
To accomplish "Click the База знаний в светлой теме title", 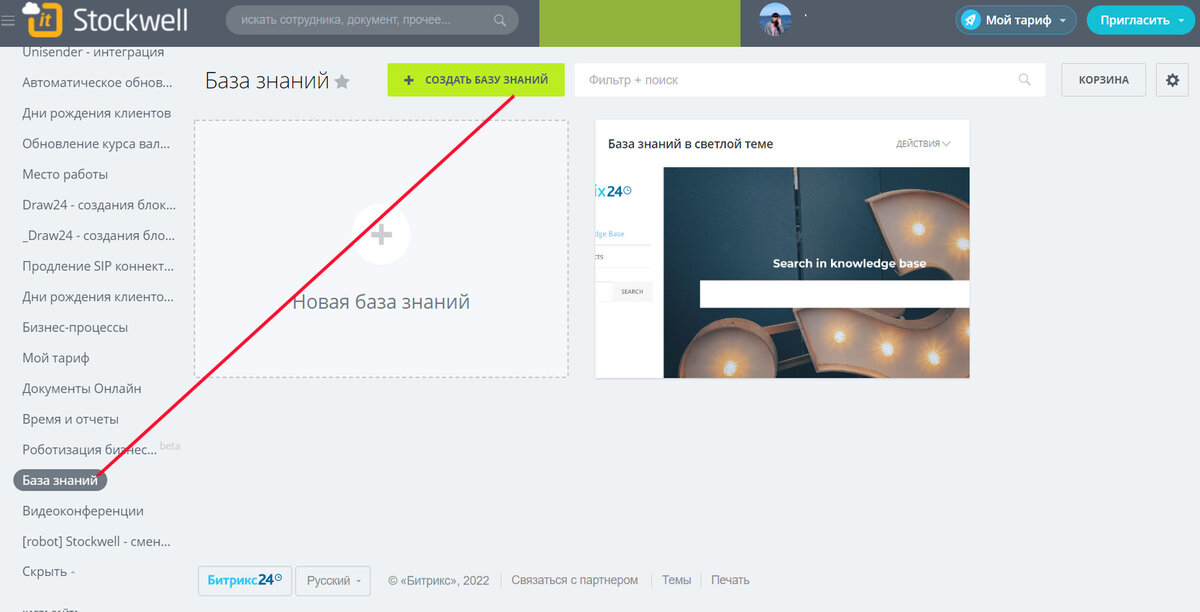I will click(690, 144).
